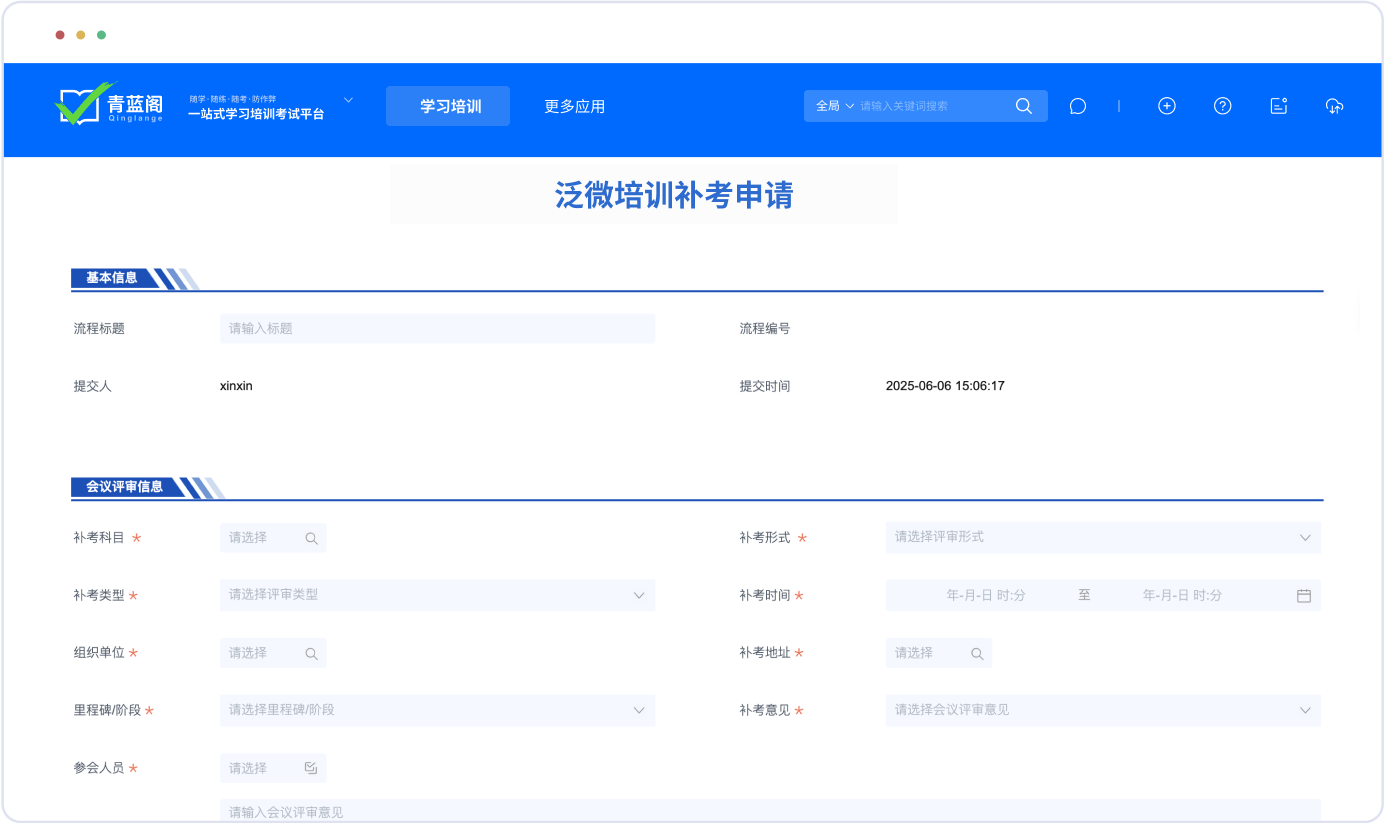Open the 更多应用 menu
The height and width of the screenshot is (823, 1384).
click(574, 106)
